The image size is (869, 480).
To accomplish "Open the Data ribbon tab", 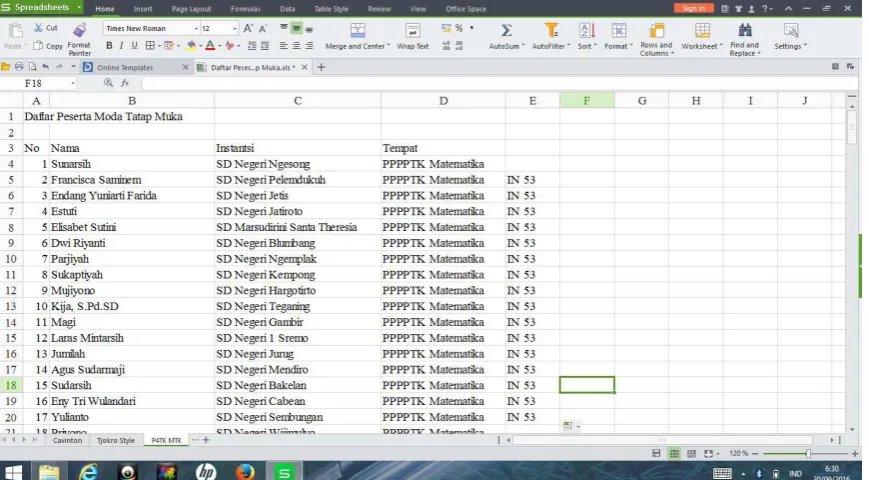I will (287, 9).
